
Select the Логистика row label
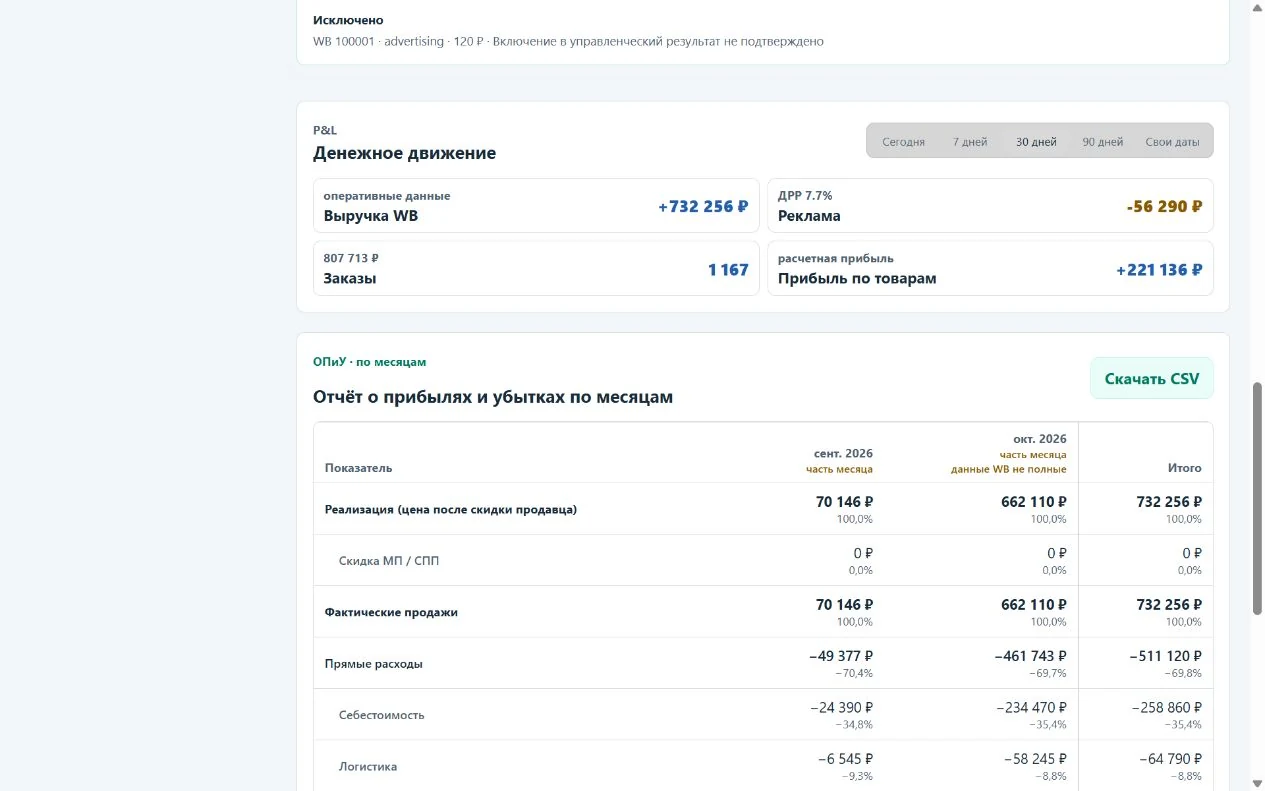point(368,767)
